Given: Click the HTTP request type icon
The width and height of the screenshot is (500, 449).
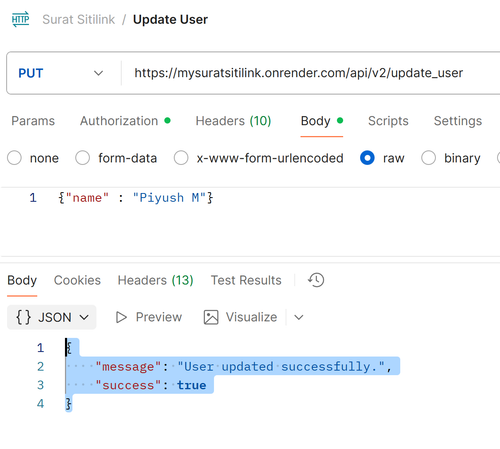Looking at the screenshot, I should (x=21, y=19).
